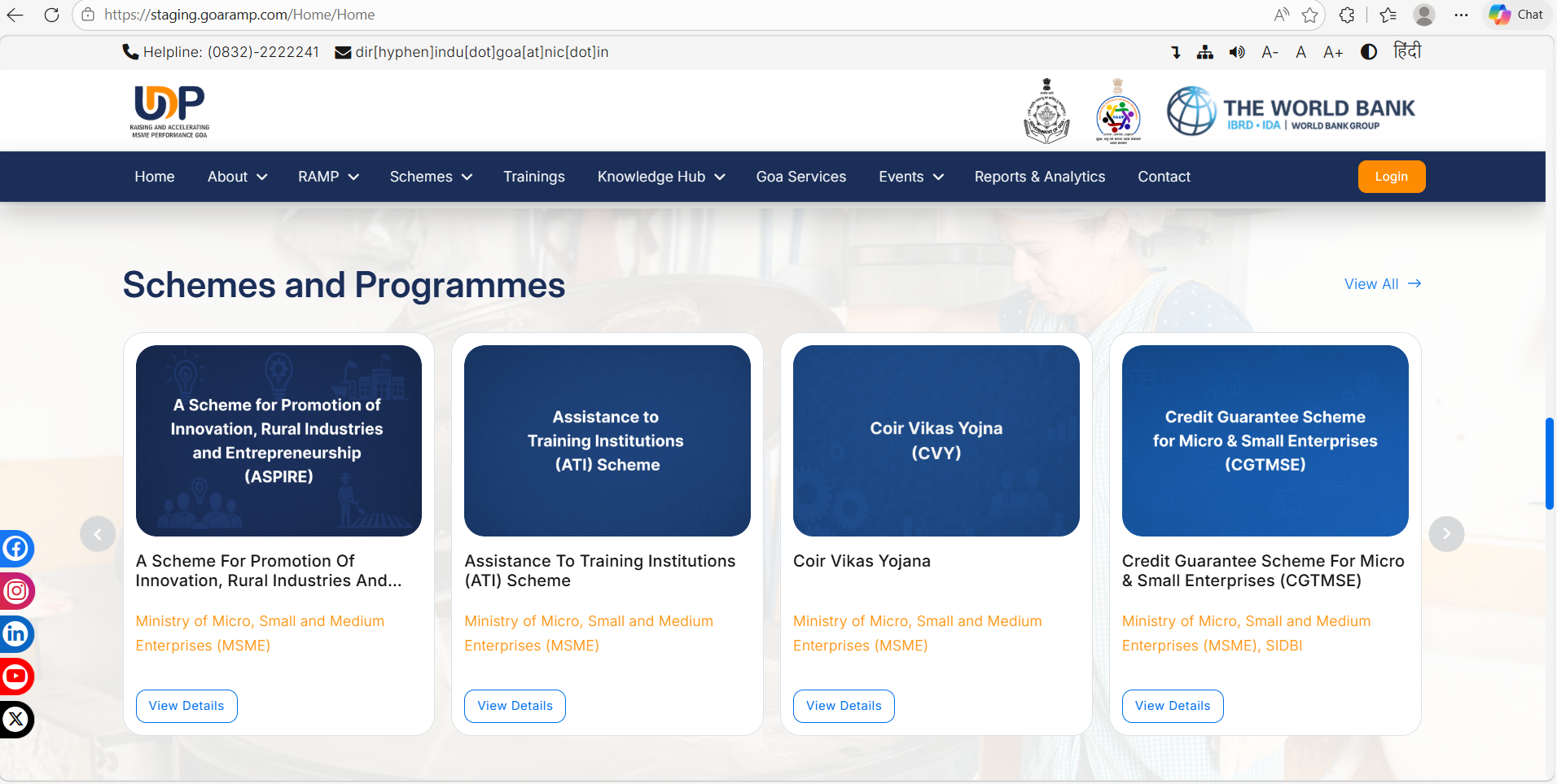
Task: Expand the Knowledge Hub dropdown
Action: click(661, 177)
